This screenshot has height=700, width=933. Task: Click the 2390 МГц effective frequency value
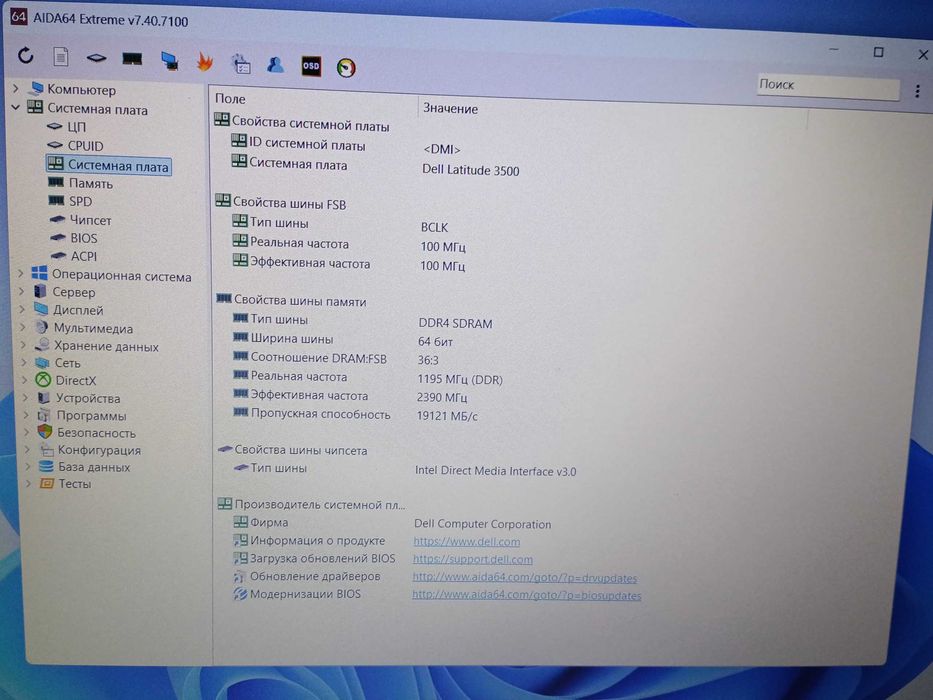click(x=442, y=398)
